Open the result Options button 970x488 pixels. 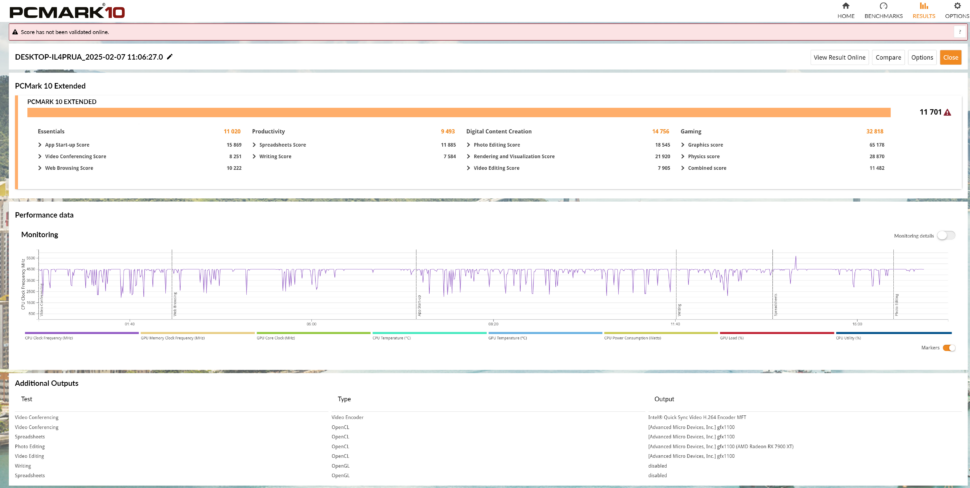pos(922,58)
